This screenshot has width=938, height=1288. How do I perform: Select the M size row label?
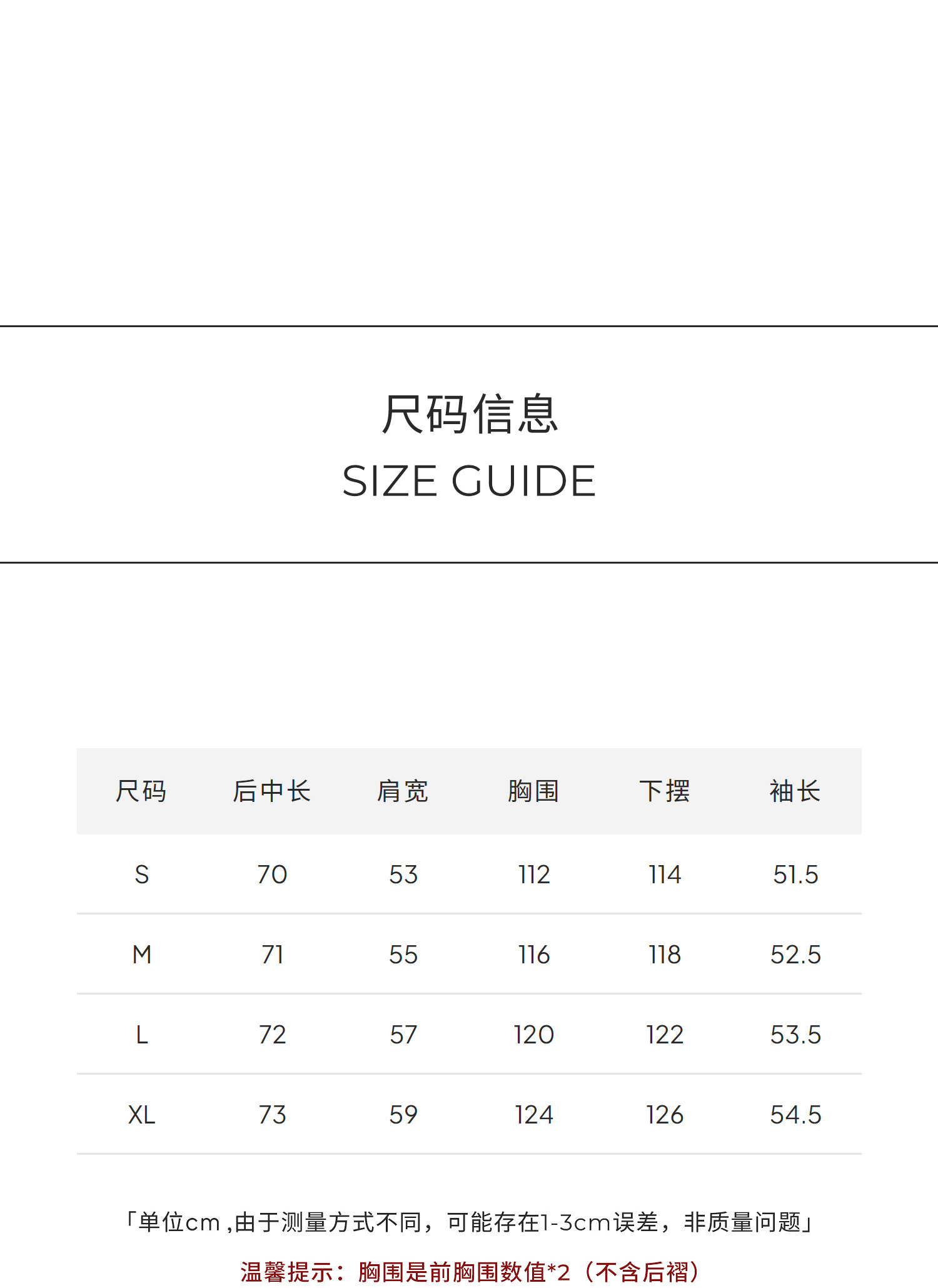(x=141, y=955)
